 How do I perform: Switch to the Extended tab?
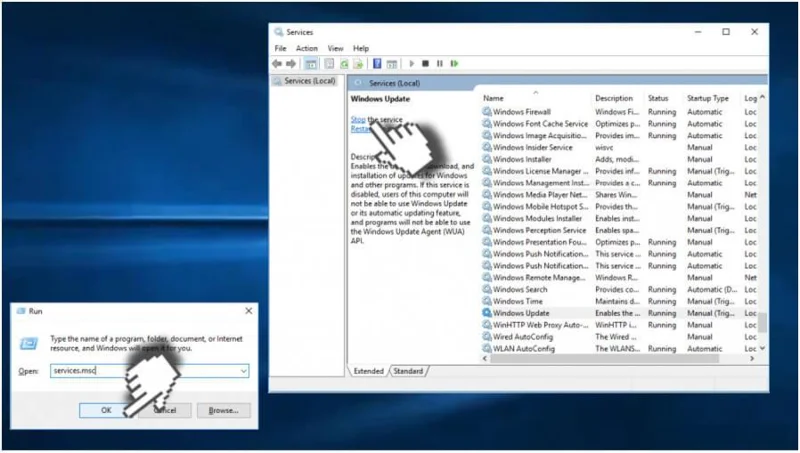coord(368,371)
